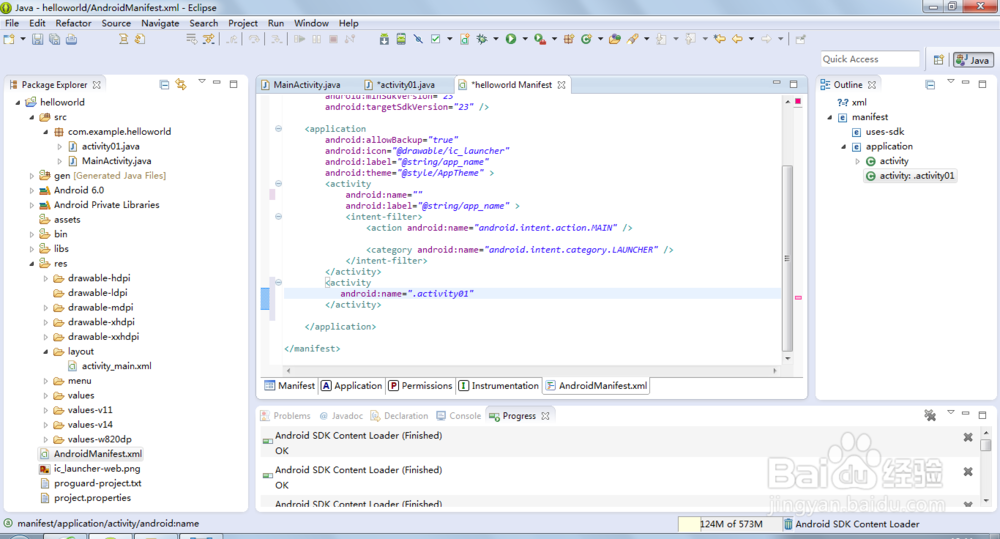Click the New Java Class icon
Image resolution: width=1000 pixels, height=539 pixels.
[587, 40]
